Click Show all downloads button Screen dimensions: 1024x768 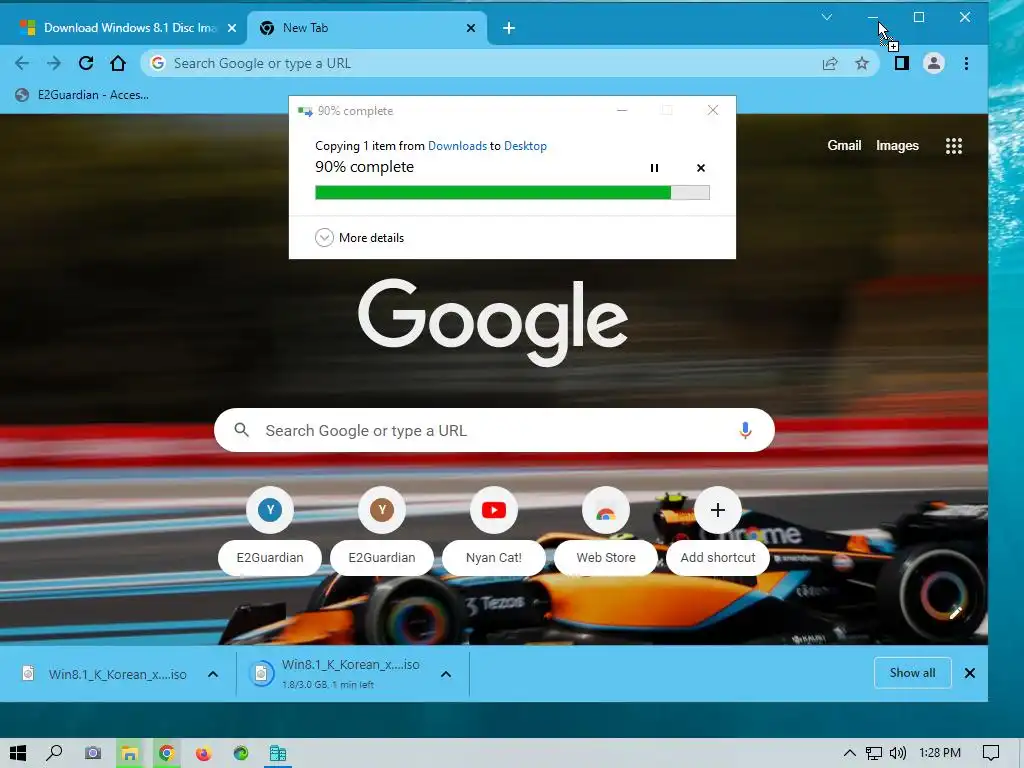click(x=912, y=673)
